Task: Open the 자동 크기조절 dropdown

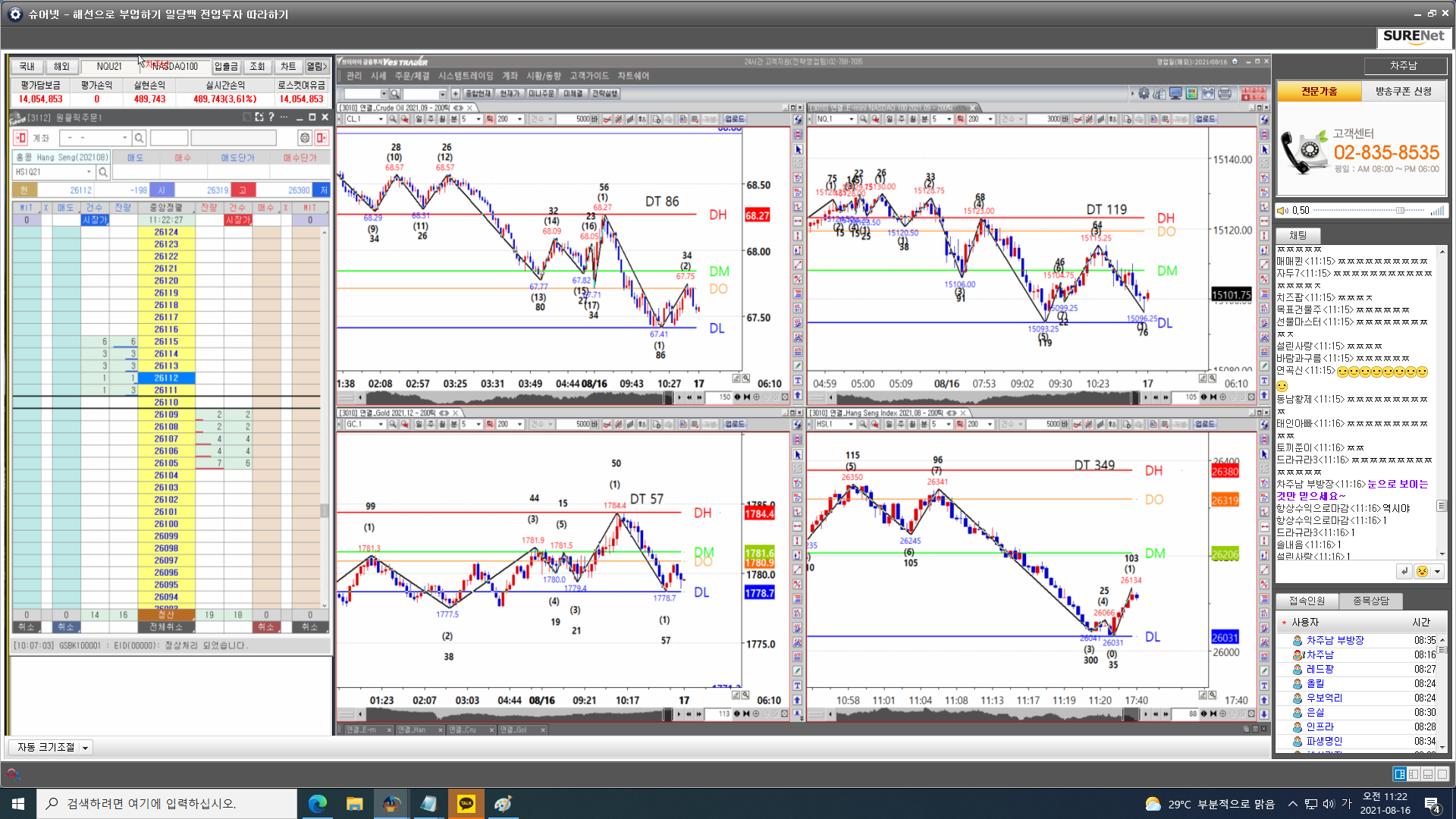Action: coord(85,748)
